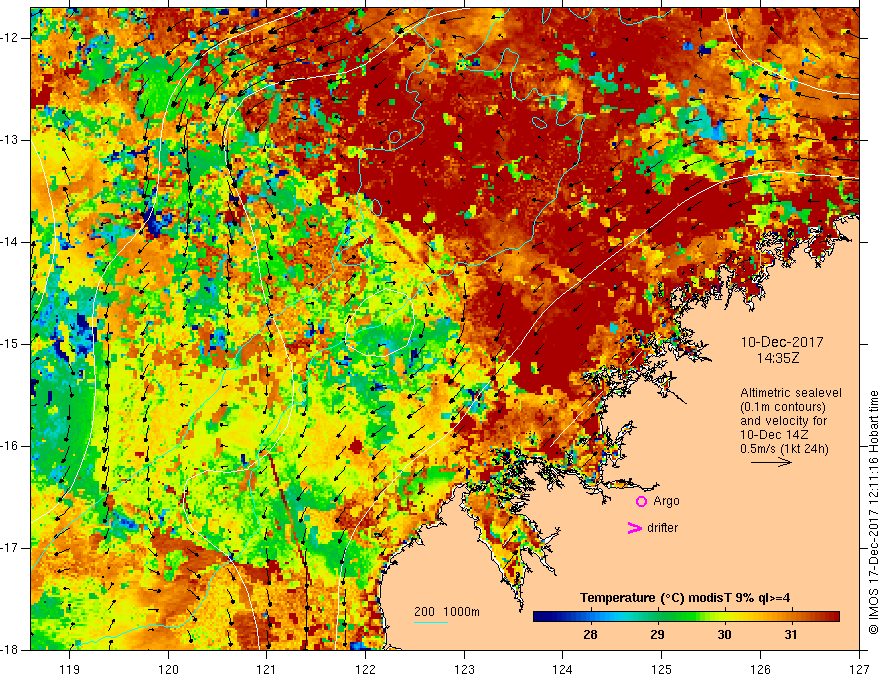Click the drifter legend label
This screenshot has height=680, width=880.
click(662, 528)
